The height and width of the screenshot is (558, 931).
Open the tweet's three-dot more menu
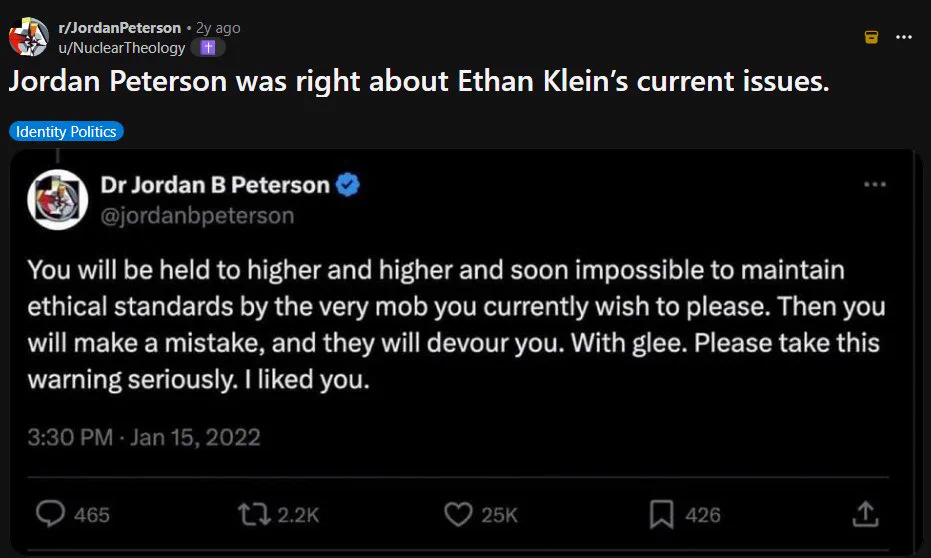[x=875, y=185]
